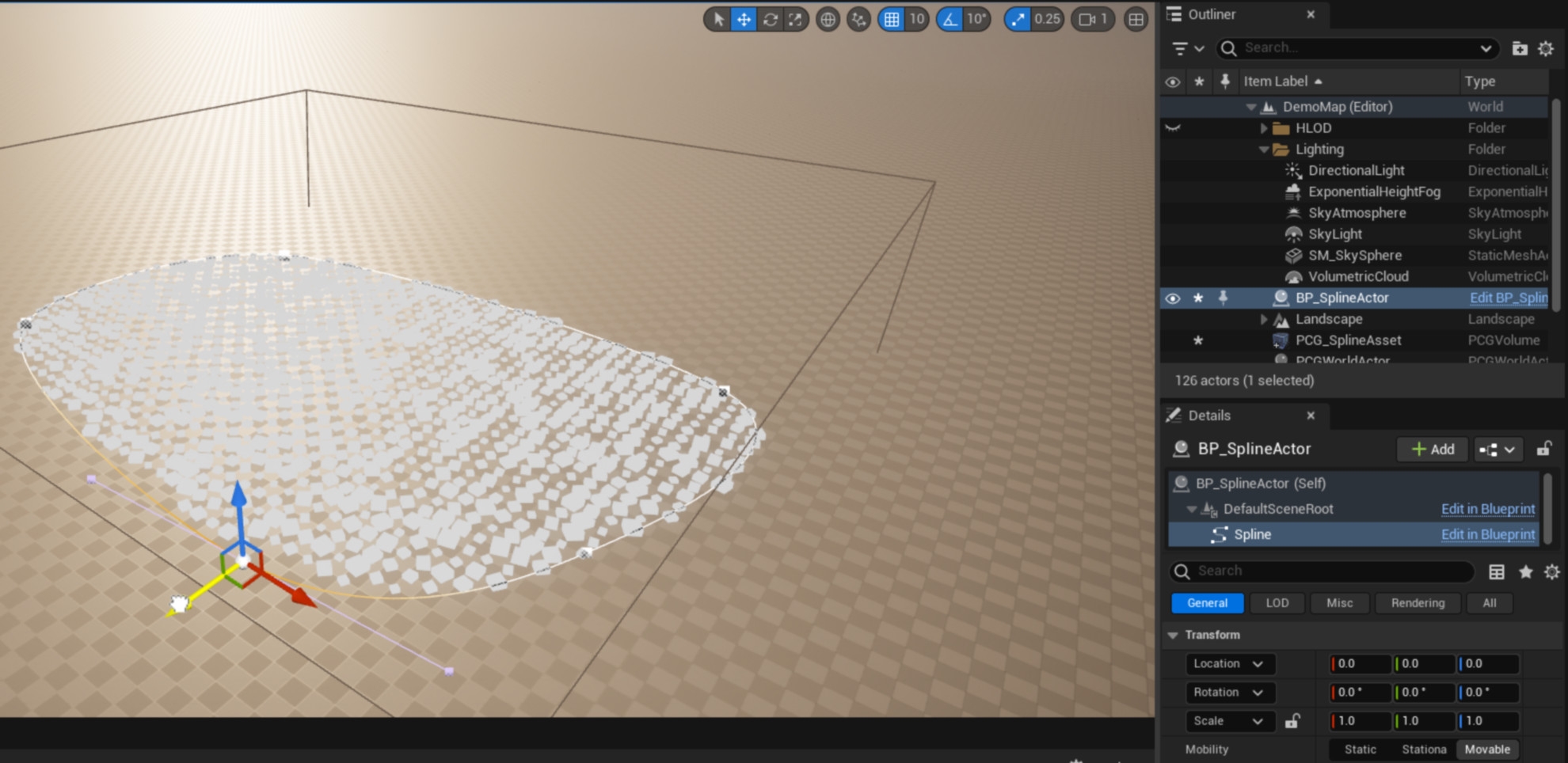The width and height of the screenshot is (1568, 763).
Task: Open the camera speed setting
Action: tap(1093, 20)
